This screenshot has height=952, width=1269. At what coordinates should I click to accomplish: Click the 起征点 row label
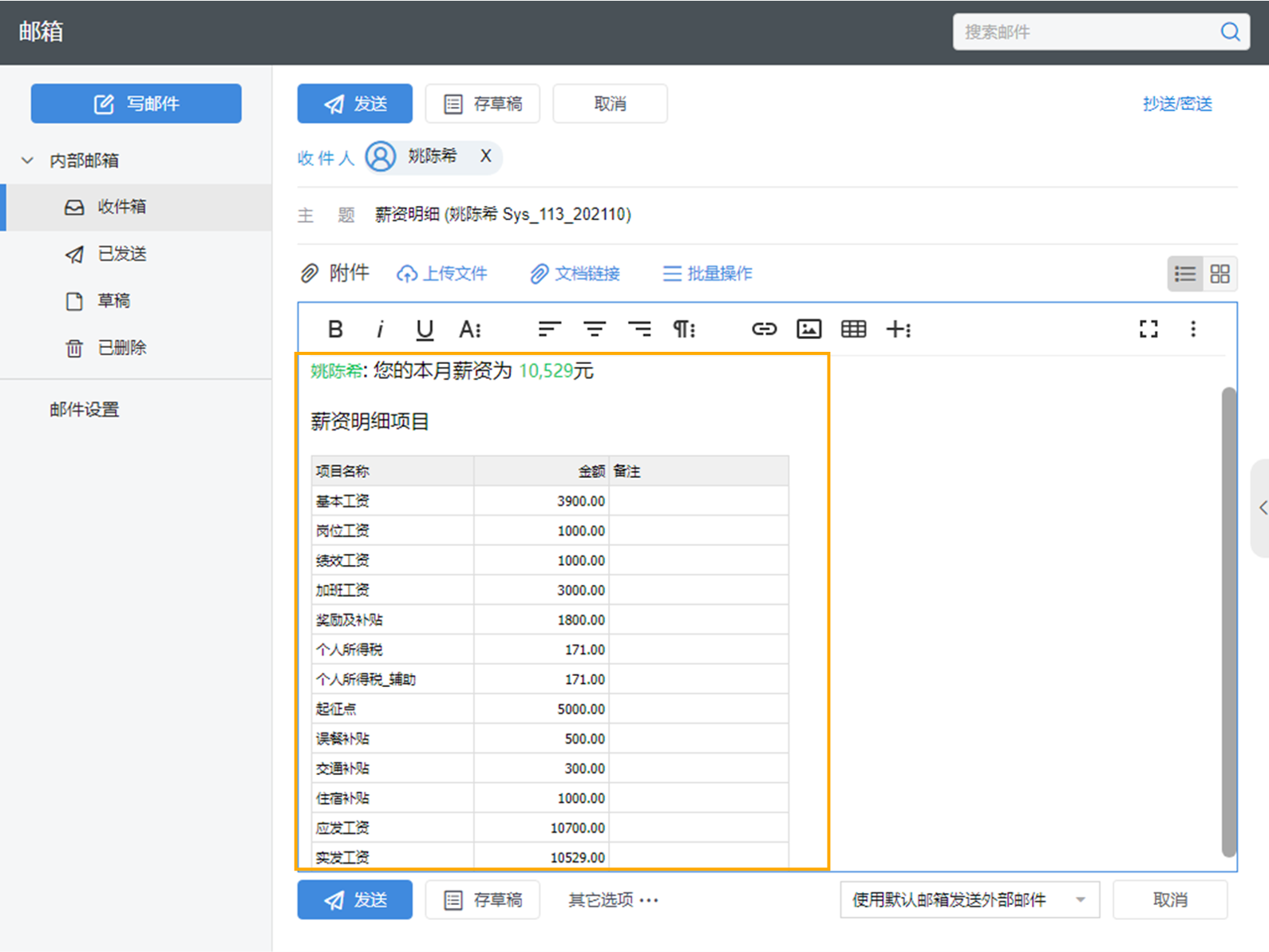[336, 709]
